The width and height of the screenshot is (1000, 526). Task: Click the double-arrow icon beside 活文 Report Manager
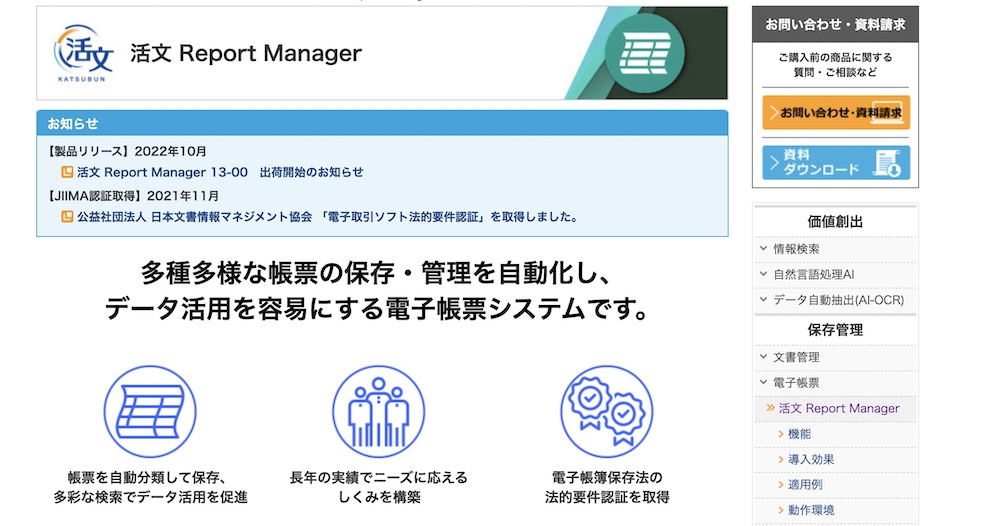click(770, 408)
